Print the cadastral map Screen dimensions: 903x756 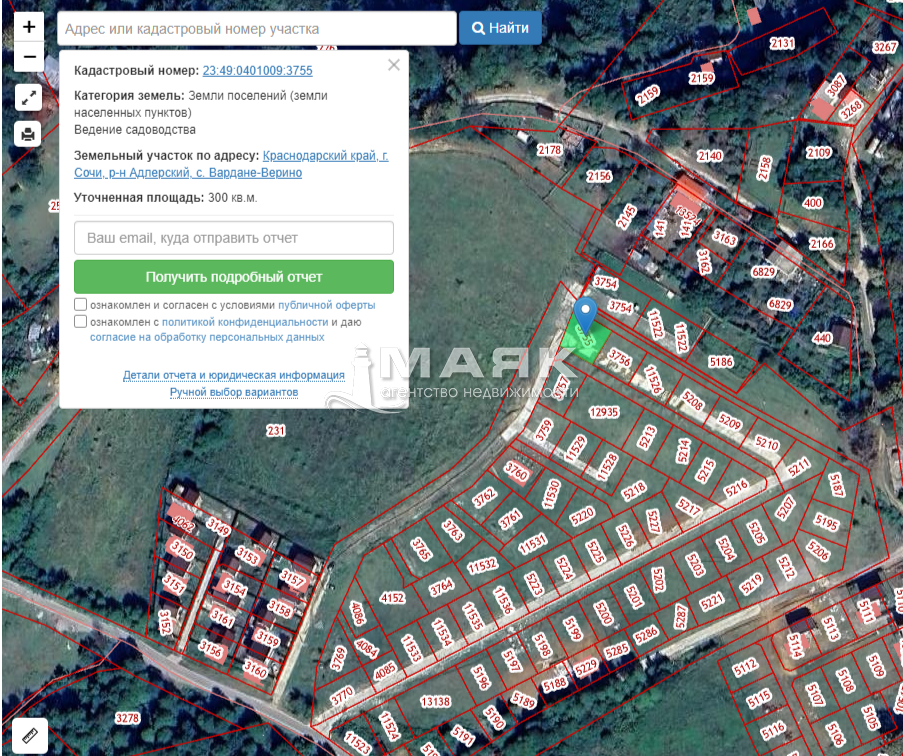(29, 134)
